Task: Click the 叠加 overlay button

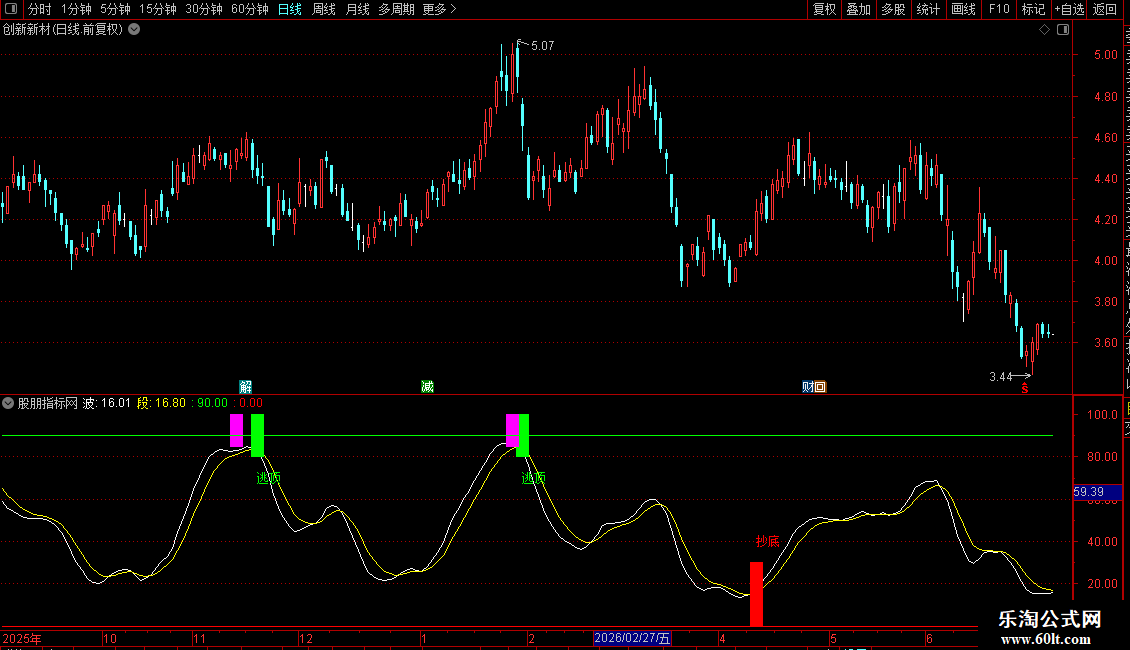Action: point(858,9)
